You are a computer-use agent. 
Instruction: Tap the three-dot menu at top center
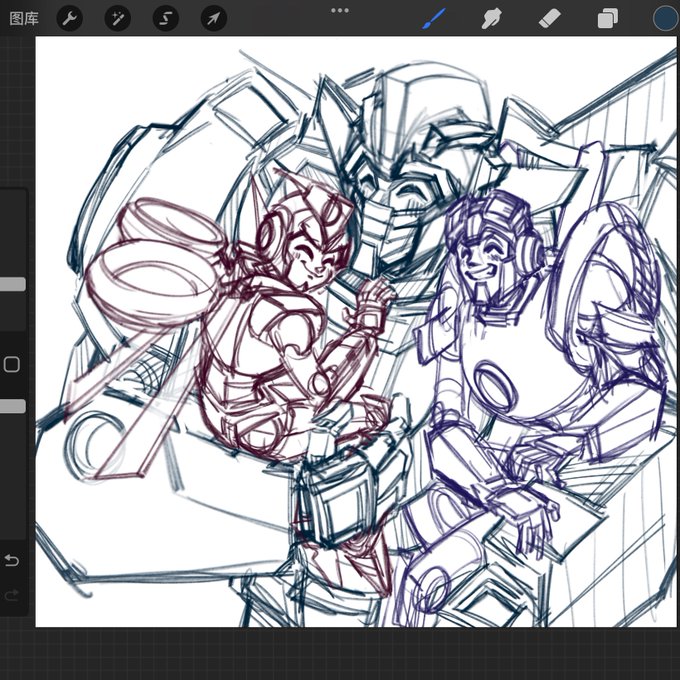(x=340, y=10)
